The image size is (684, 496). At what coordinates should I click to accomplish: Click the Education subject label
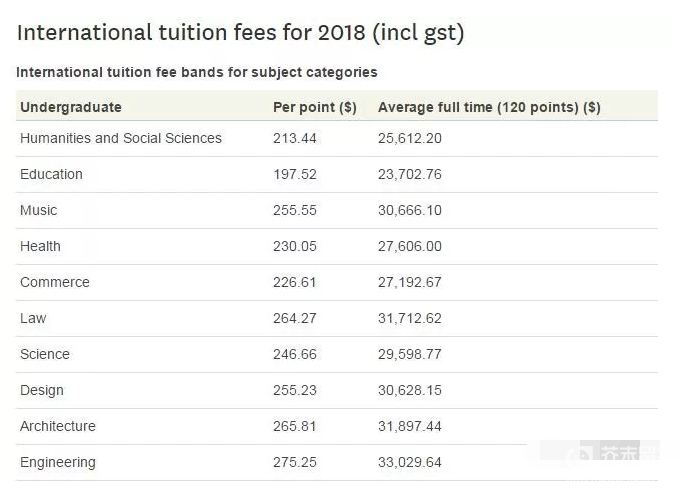(x=51, y=174)
